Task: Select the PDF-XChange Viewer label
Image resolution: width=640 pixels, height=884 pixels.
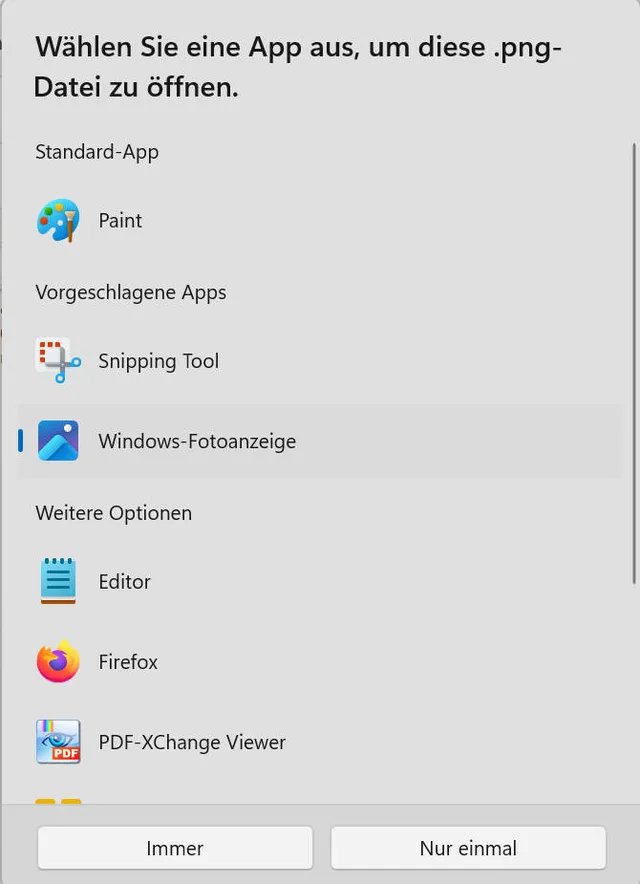Action: [x=192, y=742]
